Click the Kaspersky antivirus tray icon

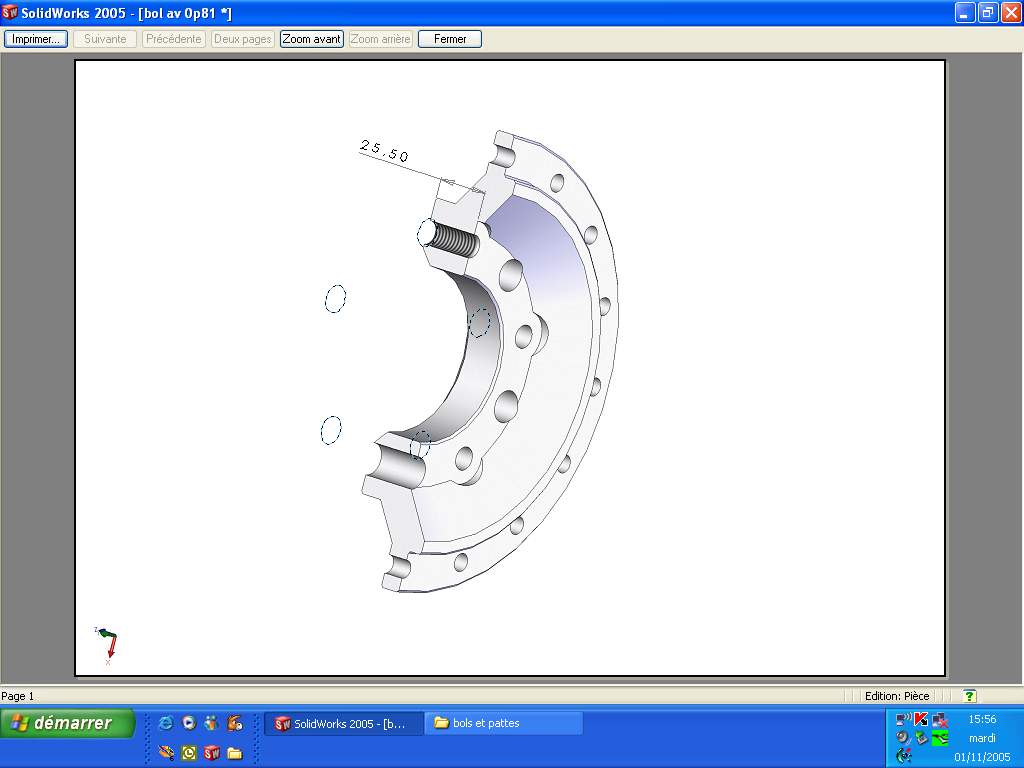[x=921, y=719]
